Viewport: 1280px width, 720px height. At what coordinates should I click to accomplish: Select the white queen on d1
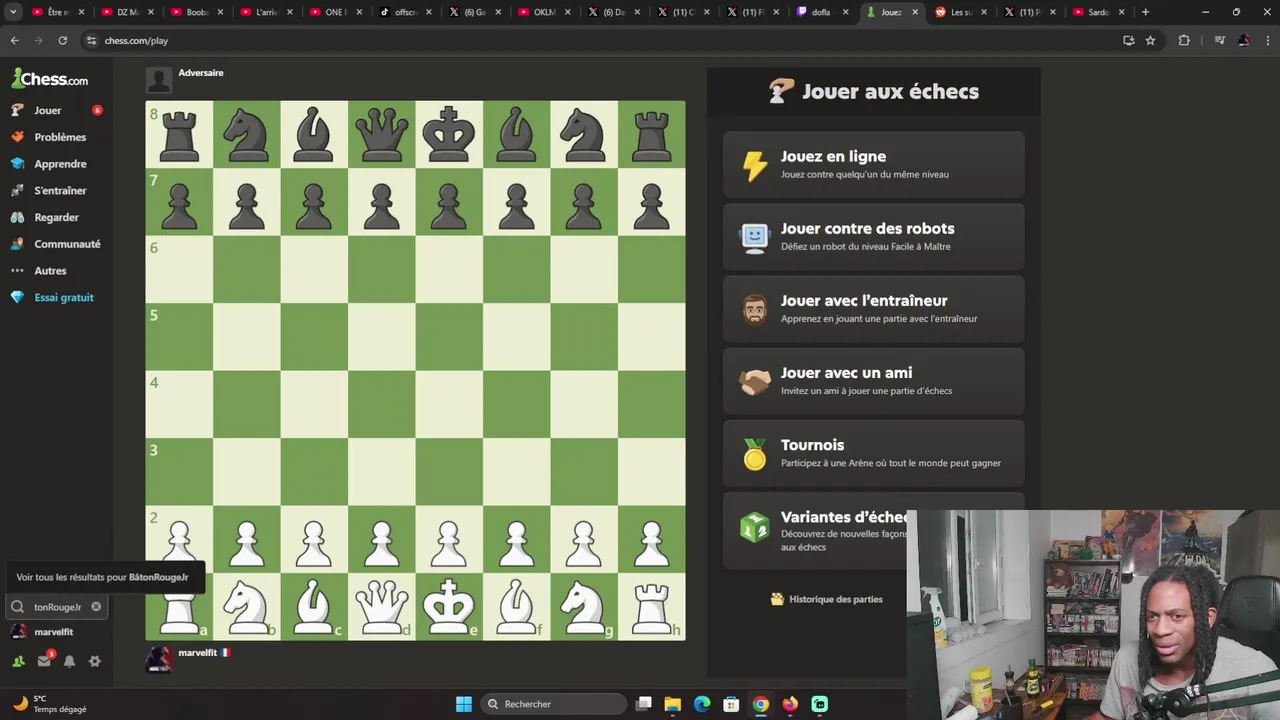381,606
